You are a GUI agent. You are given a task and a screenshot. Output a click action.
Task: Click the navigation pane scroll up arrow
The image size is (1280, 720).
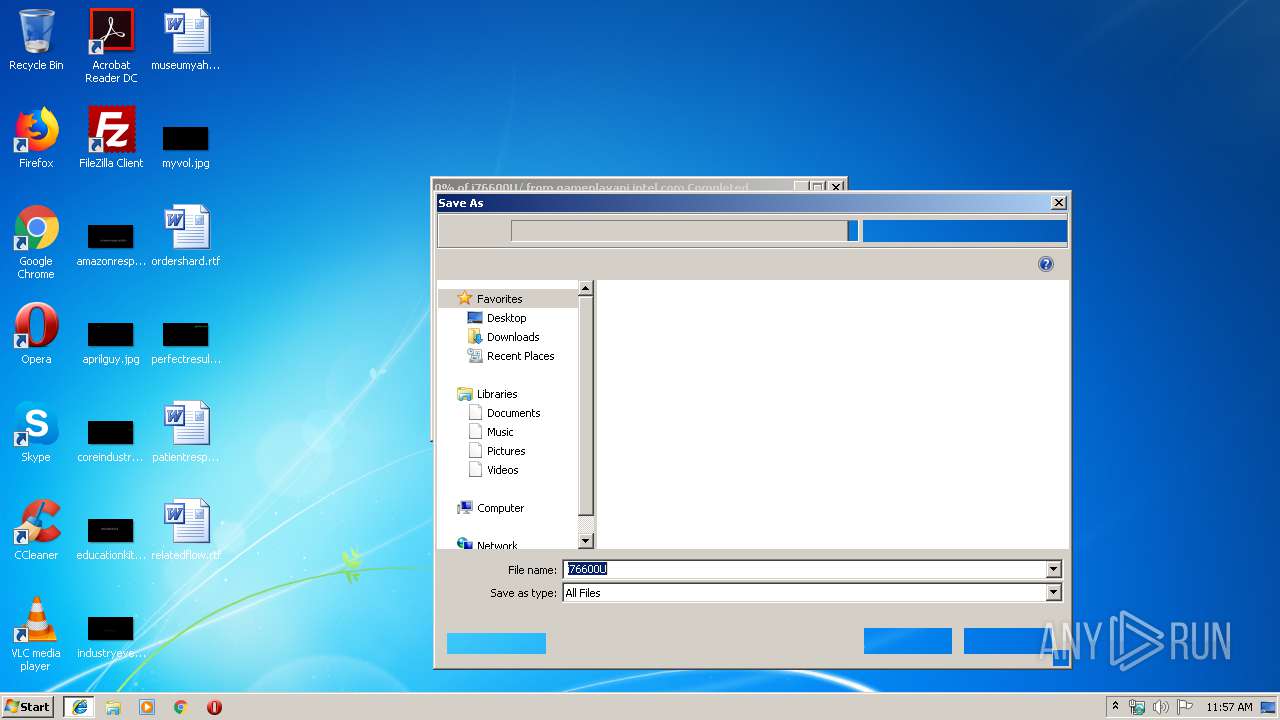click(586, 288)
